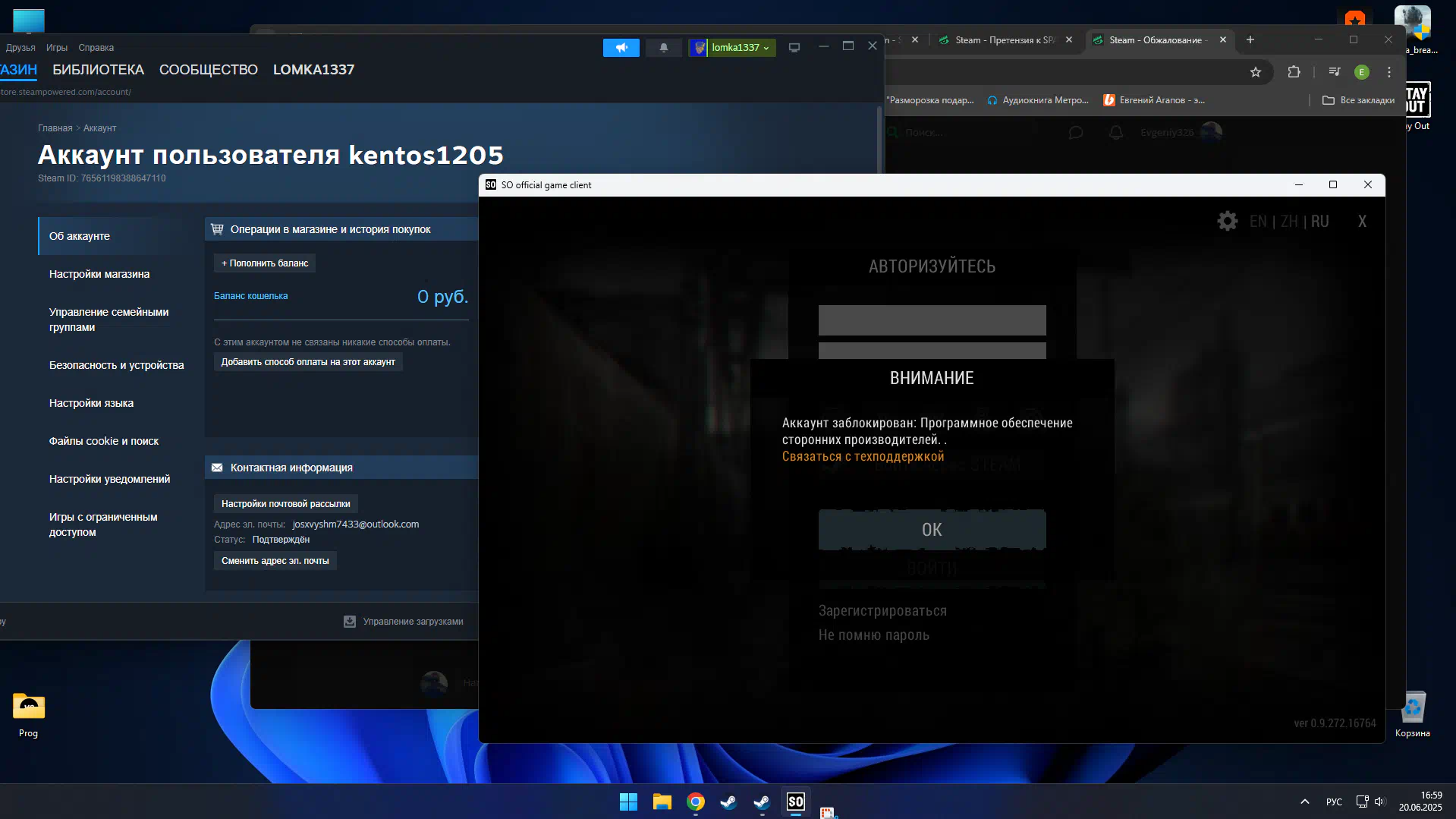The height and width of the screenshot is (819, 1456).
Task: Click the login input field in SO client
Action: [932, 320]
